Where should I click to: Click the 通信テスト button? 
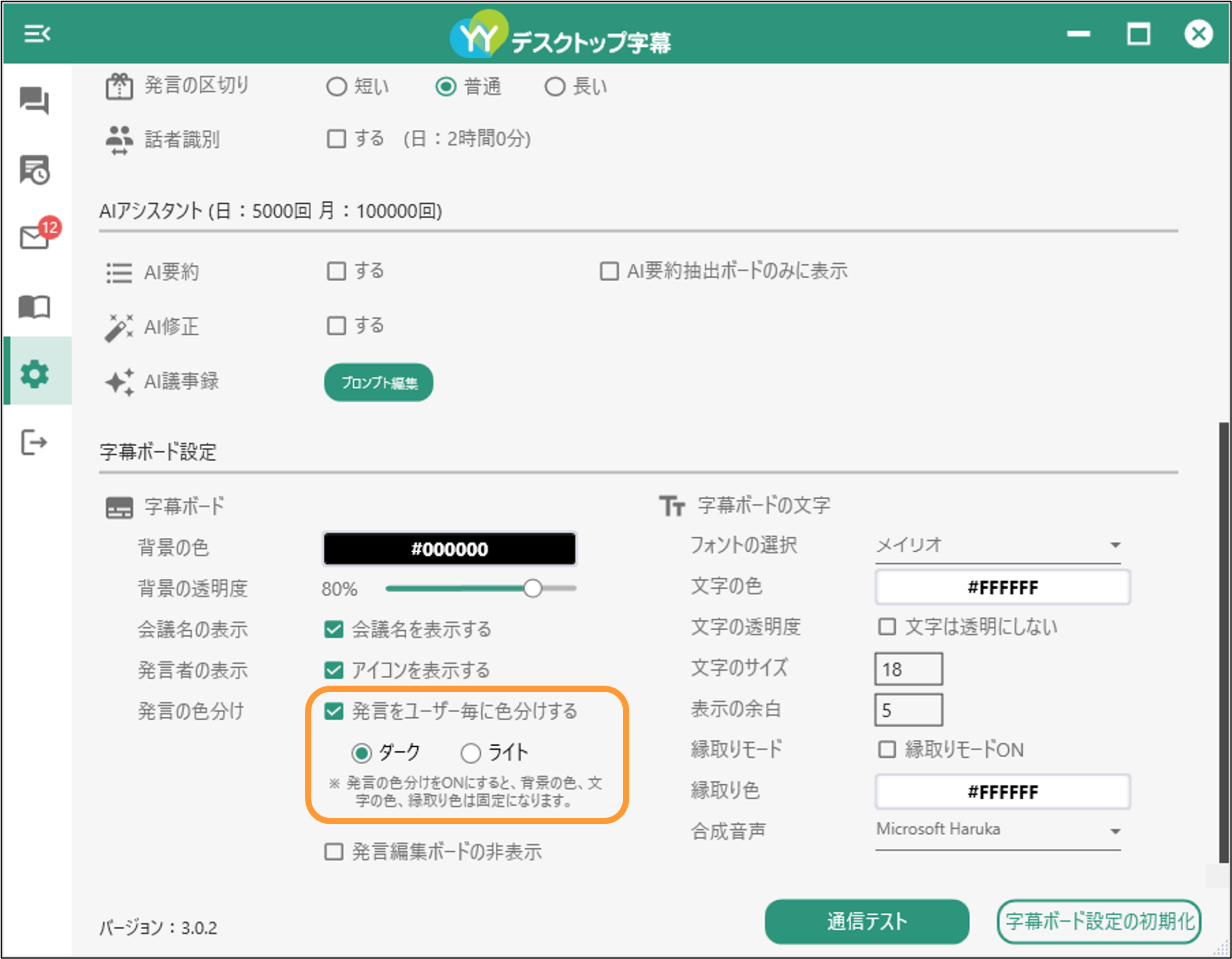(867, 921)
